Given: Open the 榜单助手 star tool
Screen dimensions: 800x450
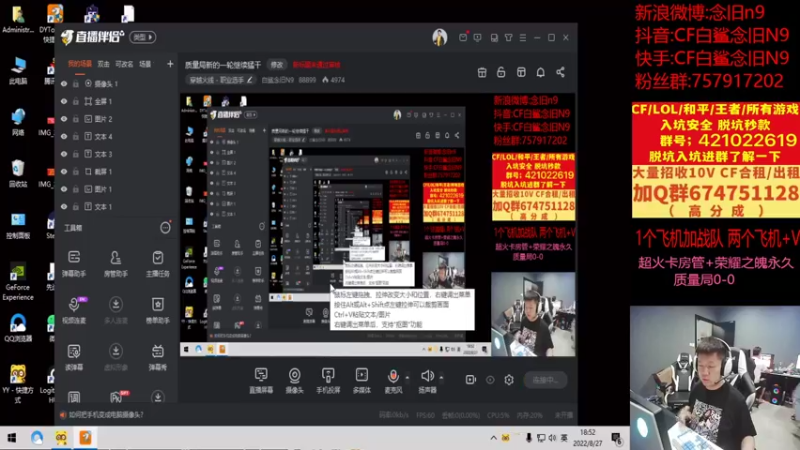Looking at the screenshot, I should pyautogui.click(x=158, y=310).
